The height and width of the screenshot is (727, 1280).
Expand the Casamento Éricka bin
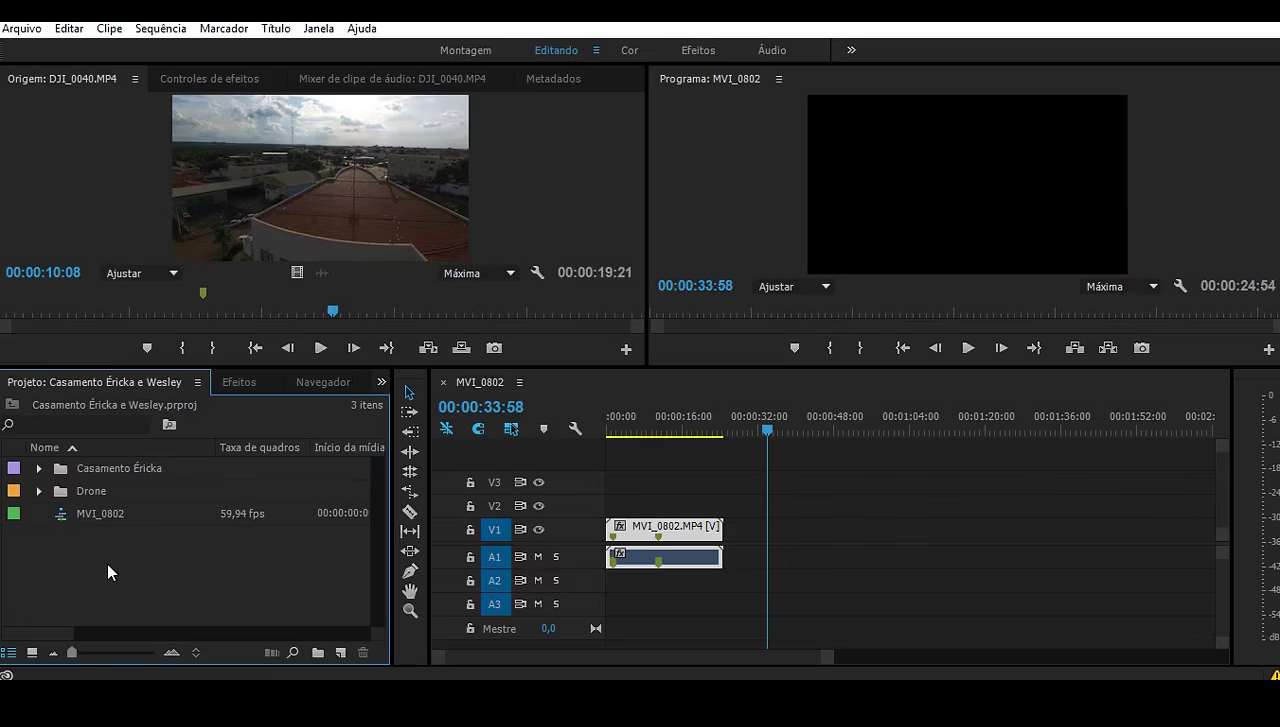tap(39, 468)
